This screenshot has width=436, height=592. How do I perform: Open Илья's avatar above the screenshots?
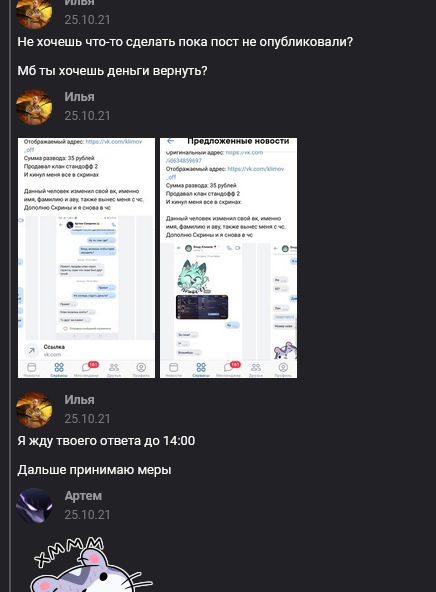(34, 107)
